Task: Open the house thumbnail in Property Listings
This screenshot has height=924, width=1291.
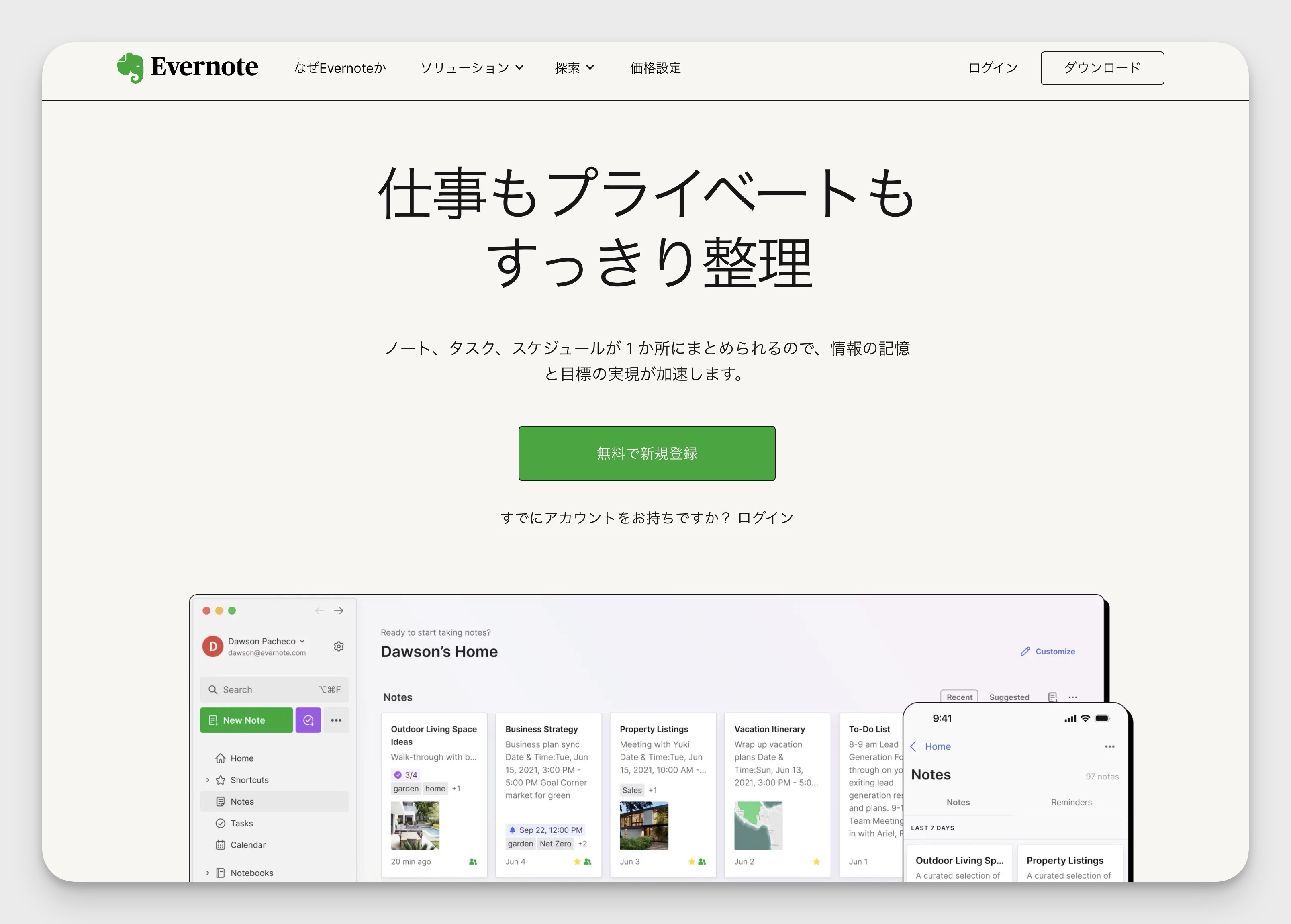Action: click(644, 826)
